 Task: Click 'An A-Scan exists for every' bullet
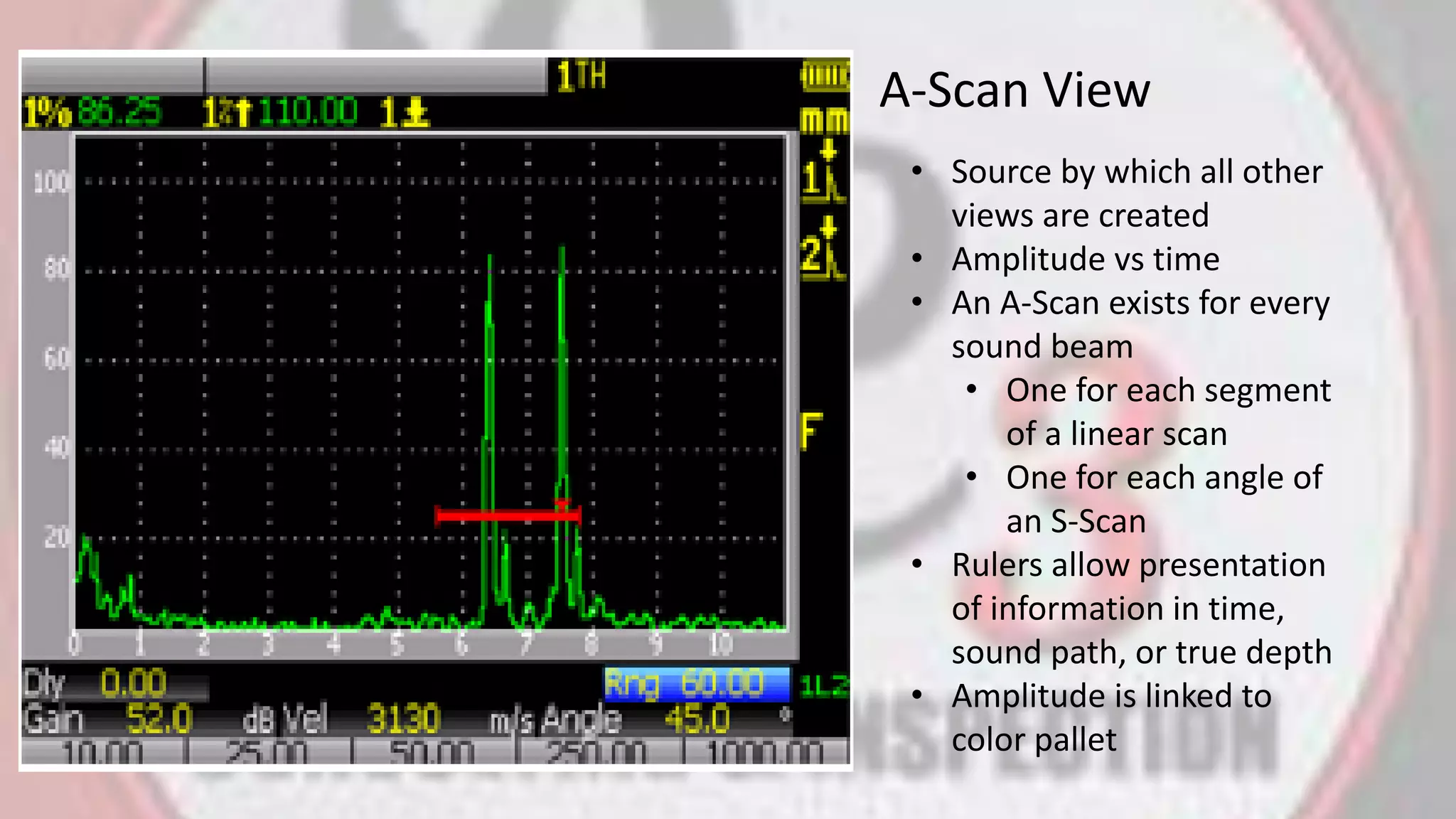(1140, 303)
